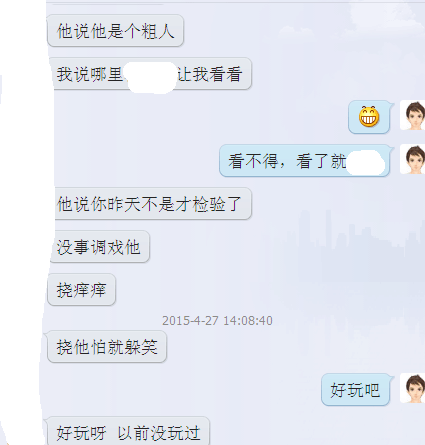Open the avatar beside the grinning emoji message

click(412, 115)
